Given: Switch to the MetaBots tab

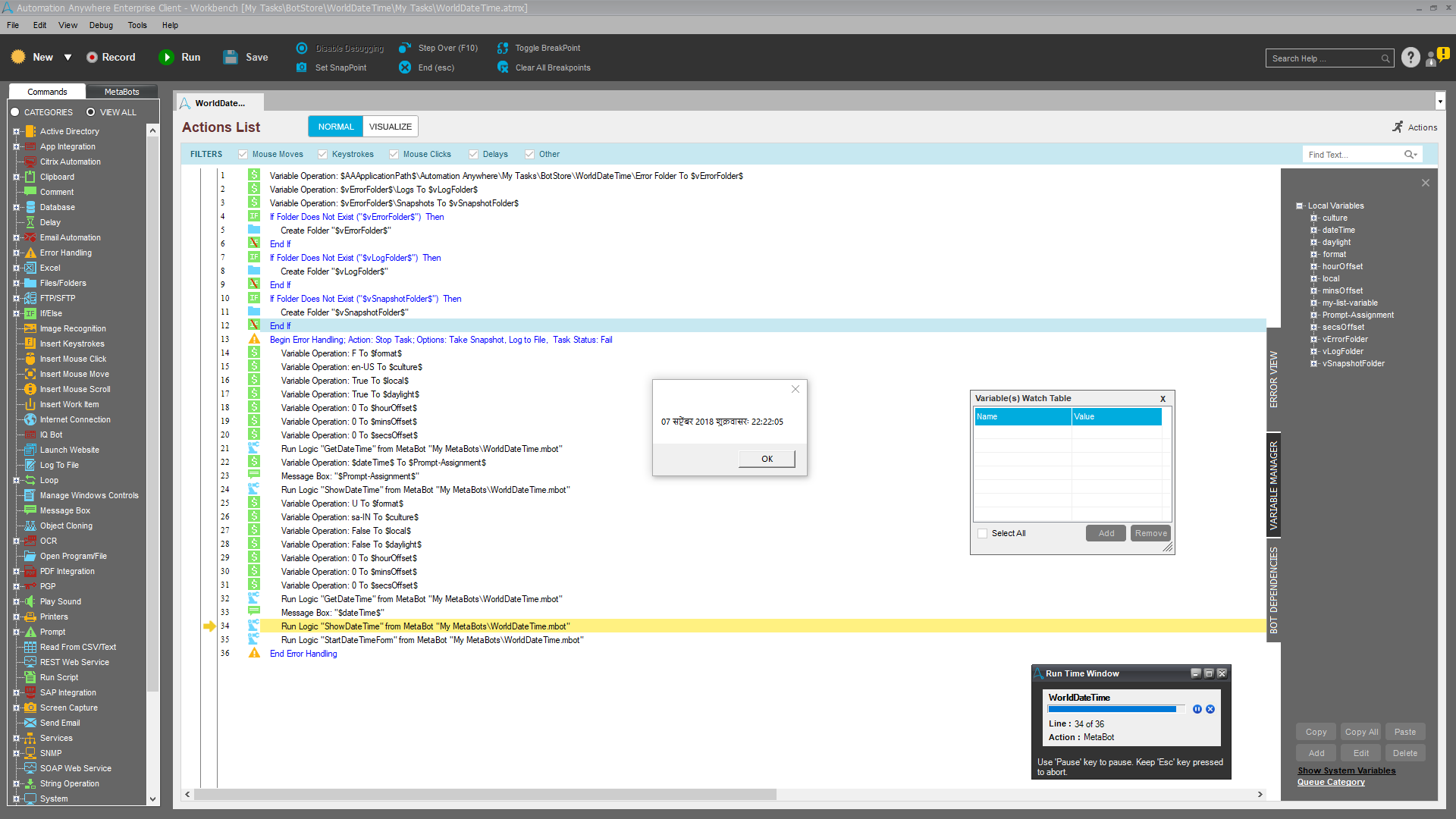Looking at the screenshot, I should click(121, 92).
